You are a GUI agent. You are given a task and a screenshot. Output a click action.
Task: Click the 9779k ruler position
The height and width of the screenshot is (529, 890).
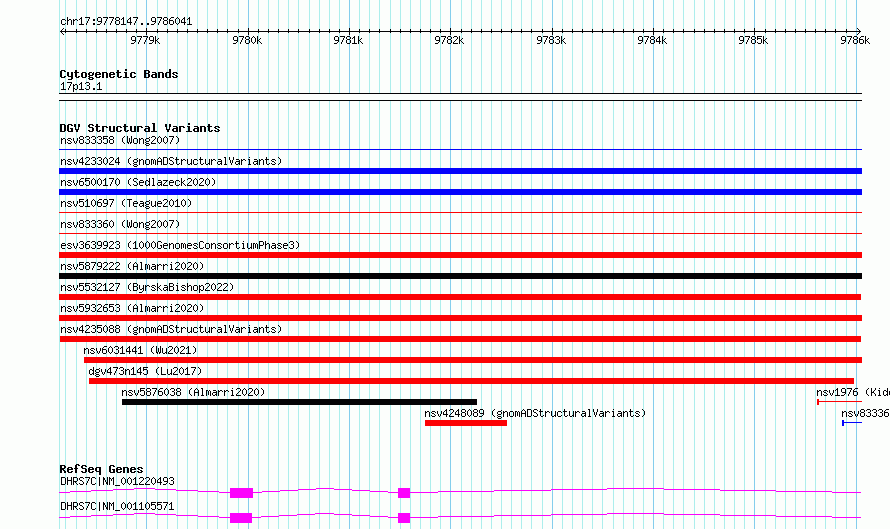[x=145, y=40]
